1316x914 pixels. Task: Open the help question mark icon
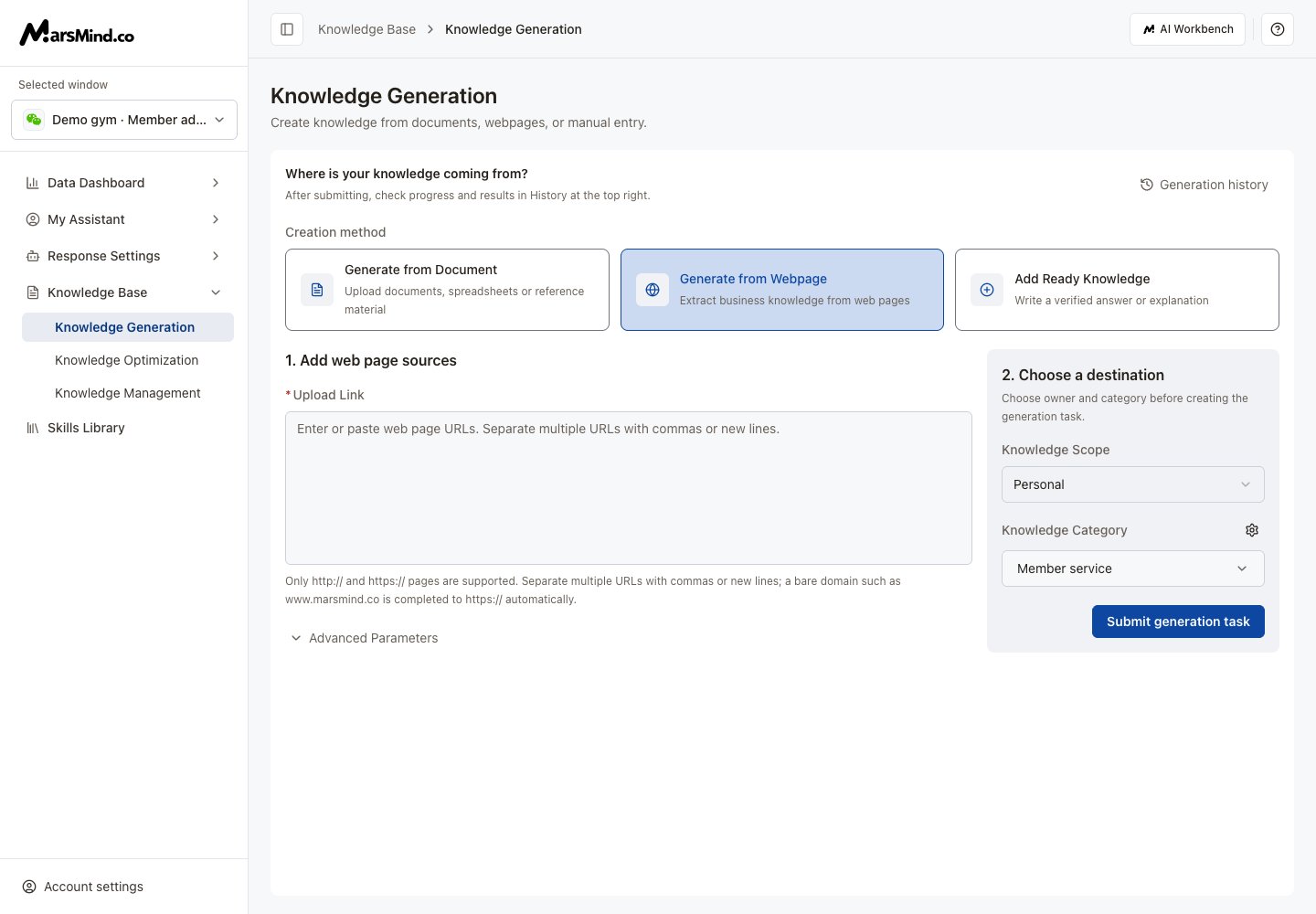tap(1278, 29)
